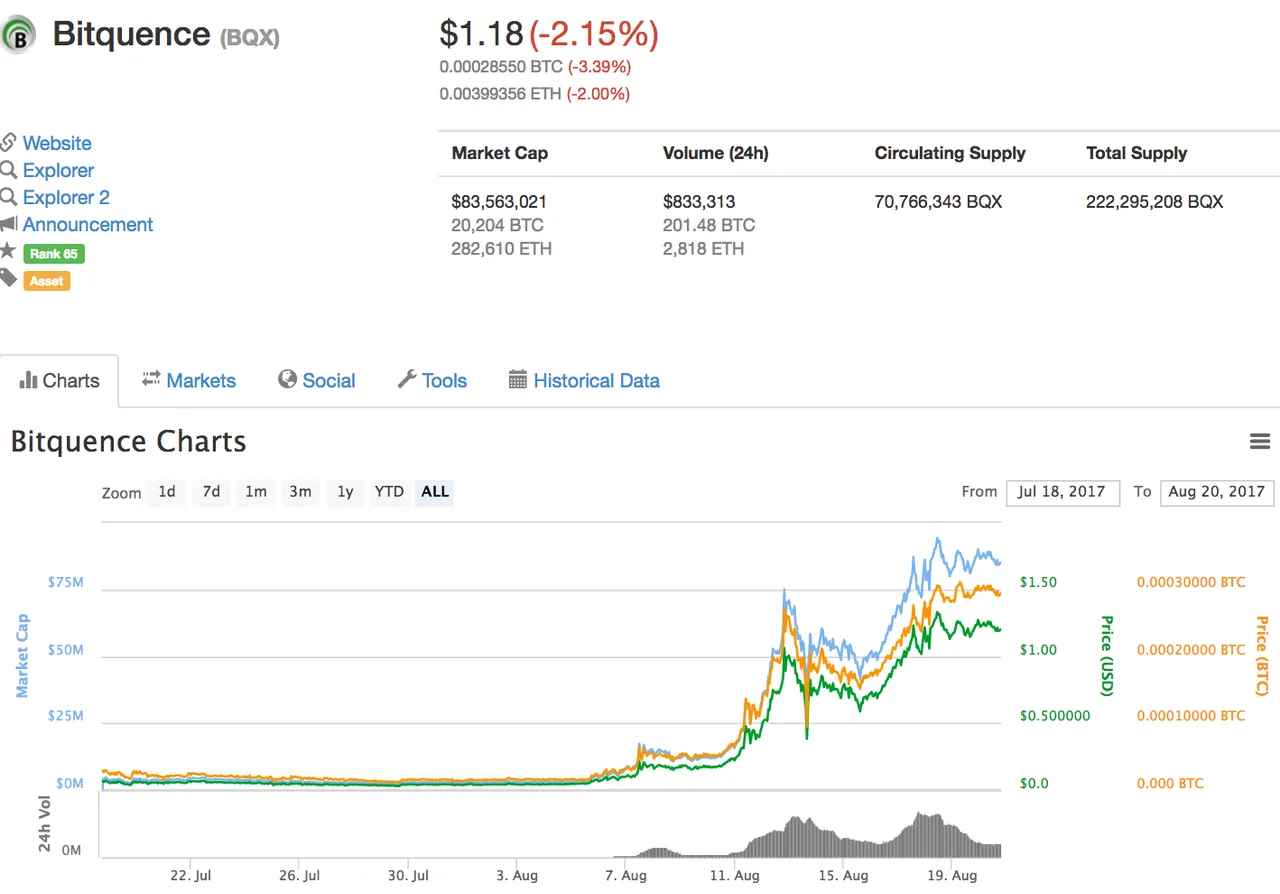This screenshot has height=894, width=1280.
Task: Toggle the Price (BTC) series axis label
Action: (1262, 655)
